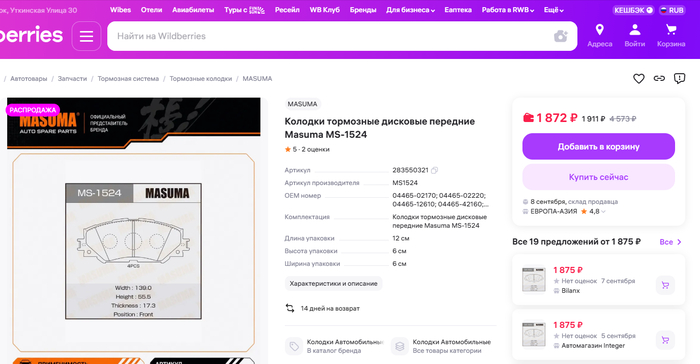Click the wallet price icon

(528, 118)
